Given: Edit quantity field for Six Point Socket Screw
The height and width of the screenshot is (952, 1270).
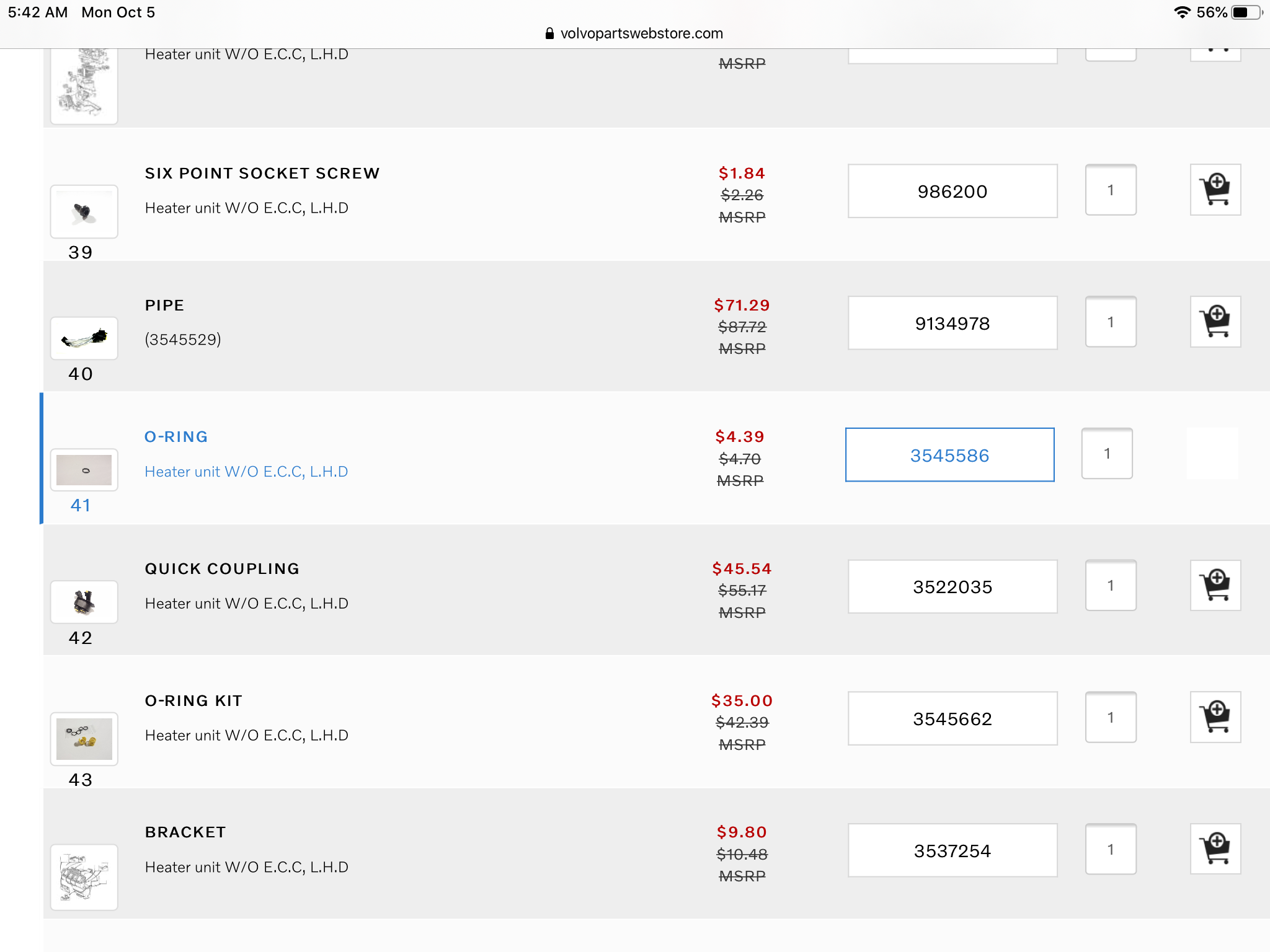Looking at the screenshot, I should pyautogui.click(x=1110, y=190).
